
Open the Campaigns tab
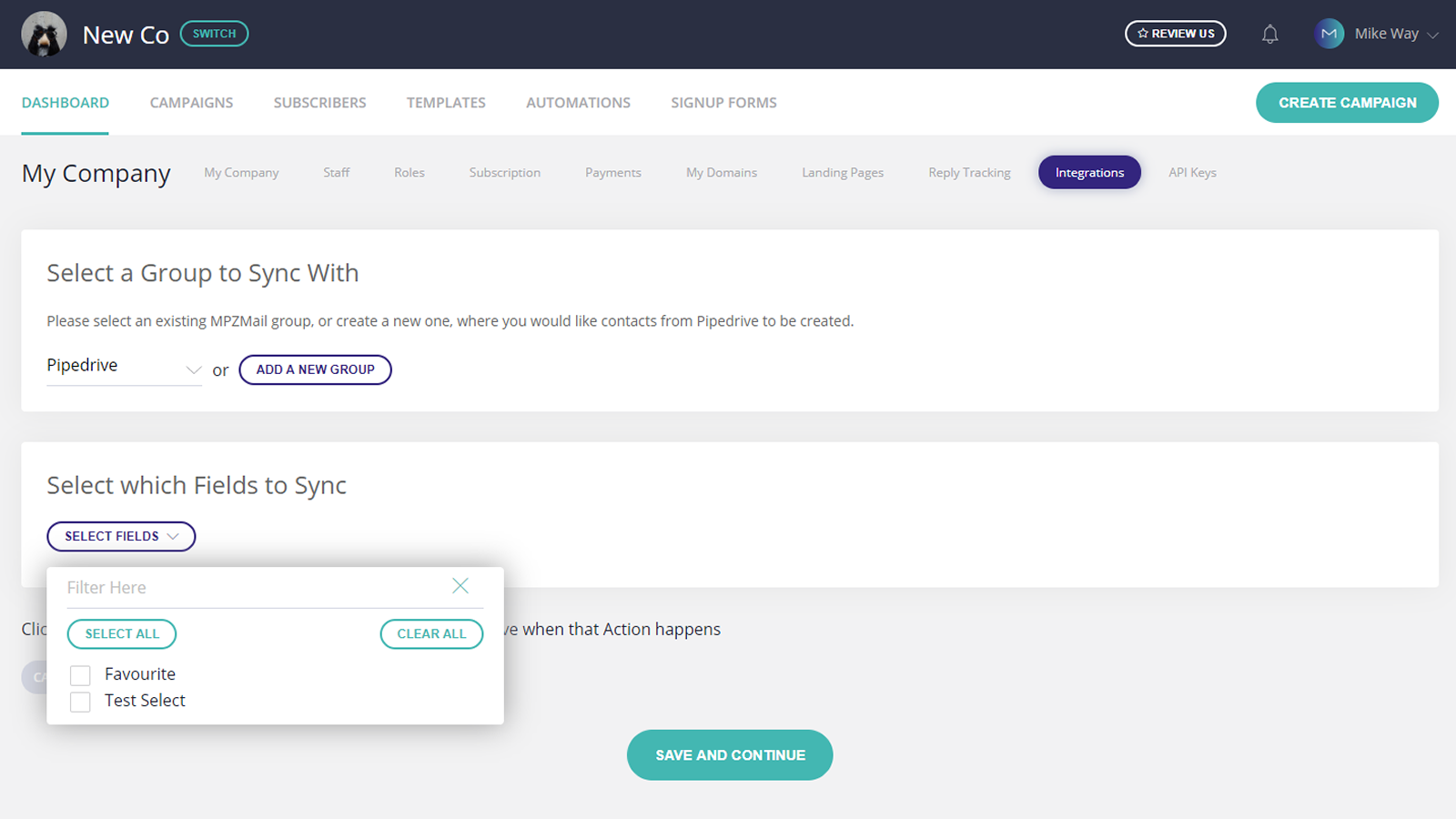point(191,103)
